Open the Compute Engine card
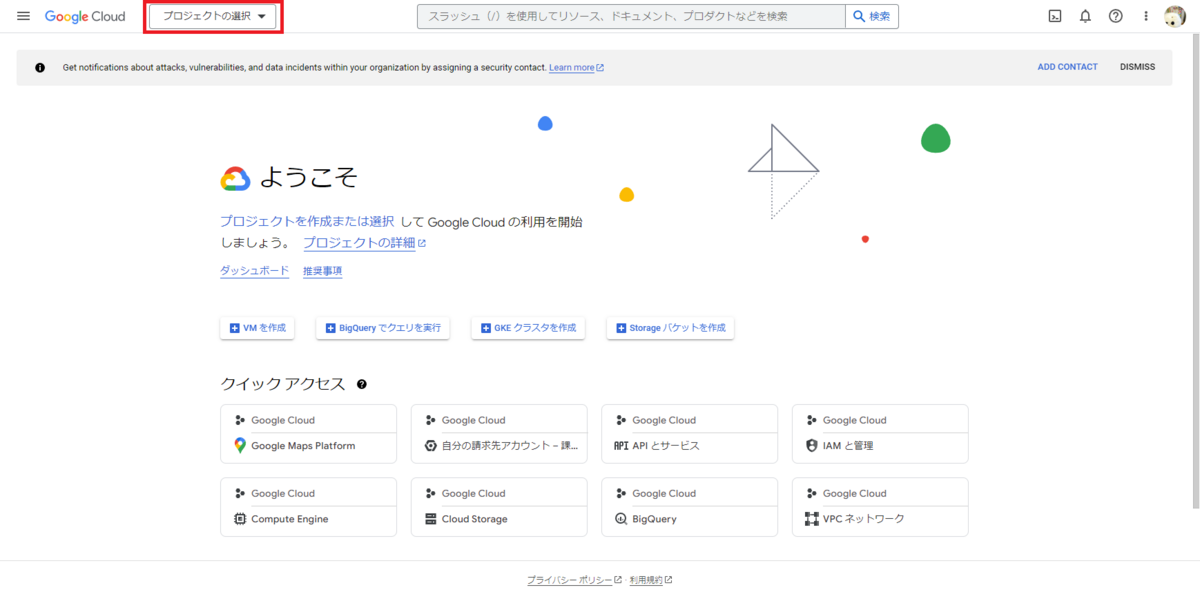 click(x=308, y=507)
